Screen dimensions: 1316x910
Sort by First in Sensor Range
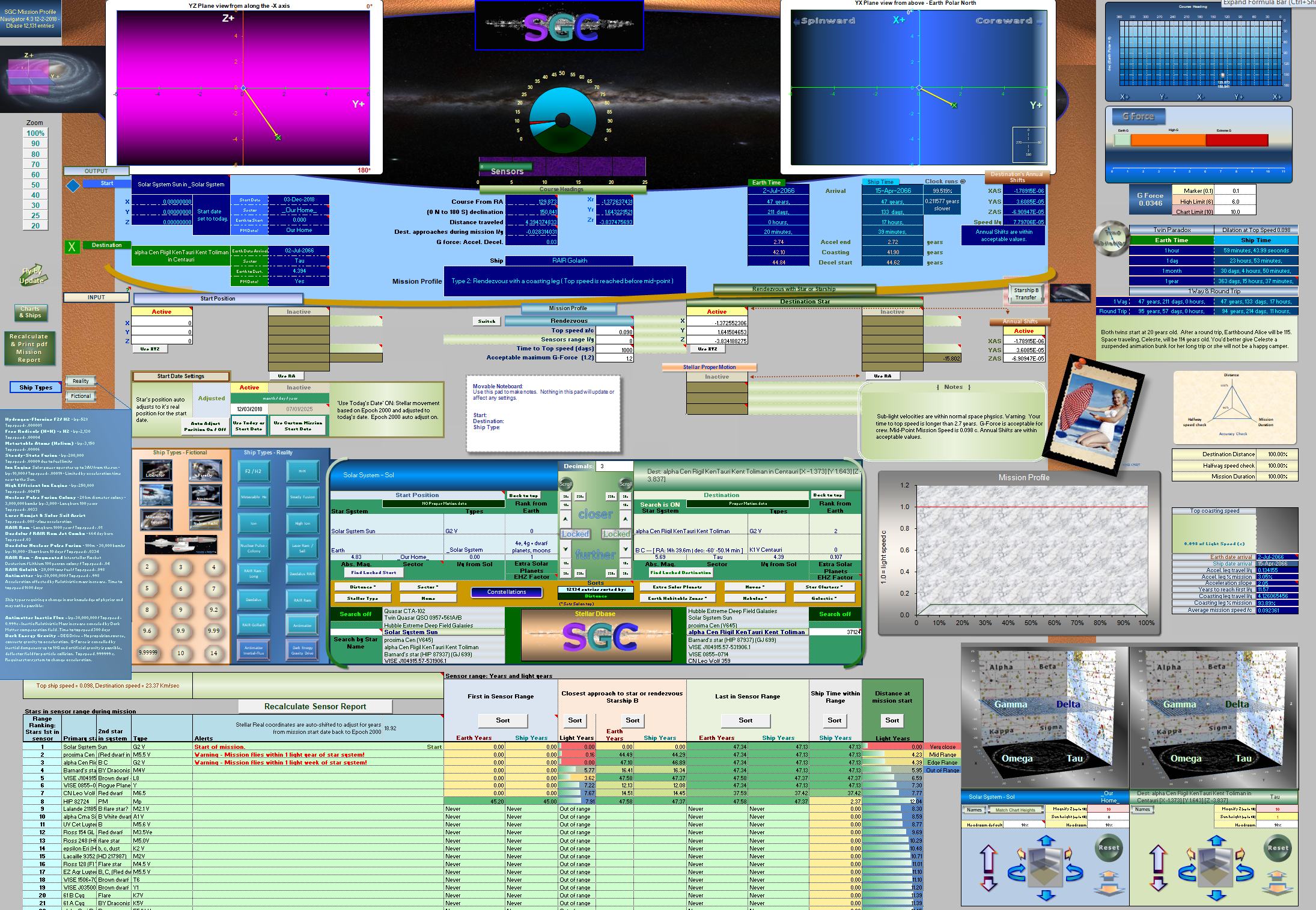pos(502,720)
